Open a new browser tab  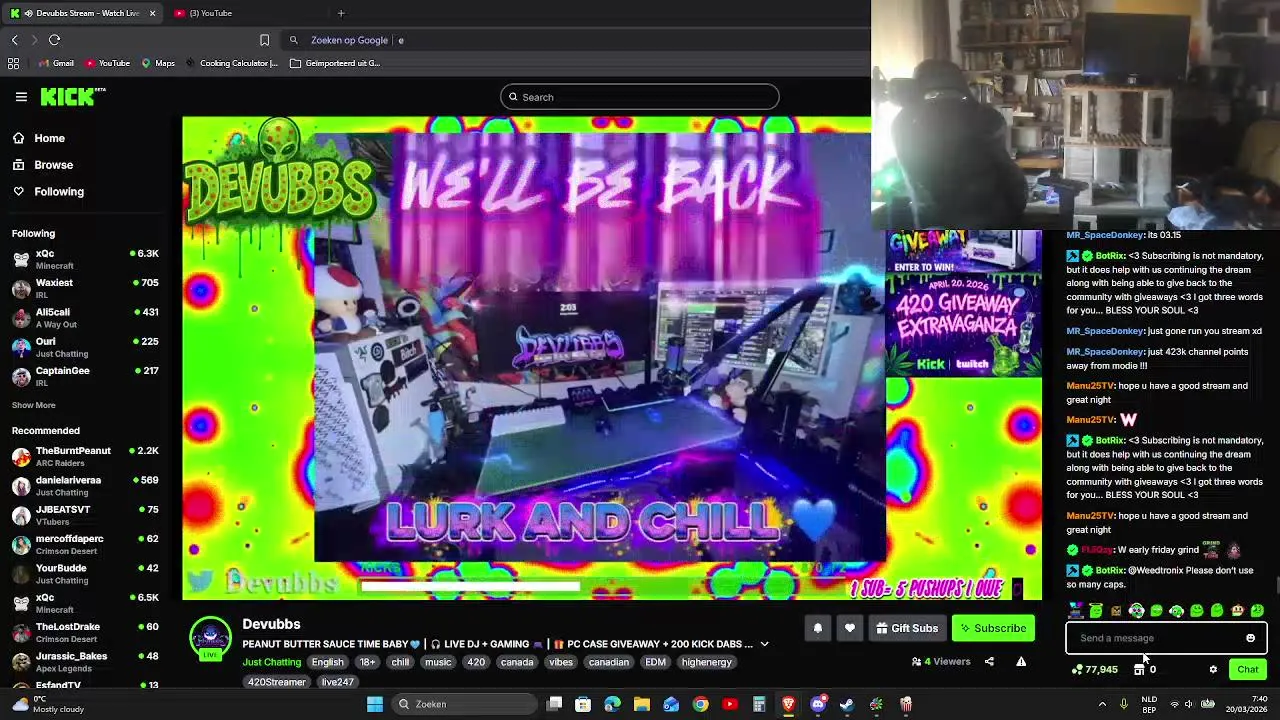341,13
